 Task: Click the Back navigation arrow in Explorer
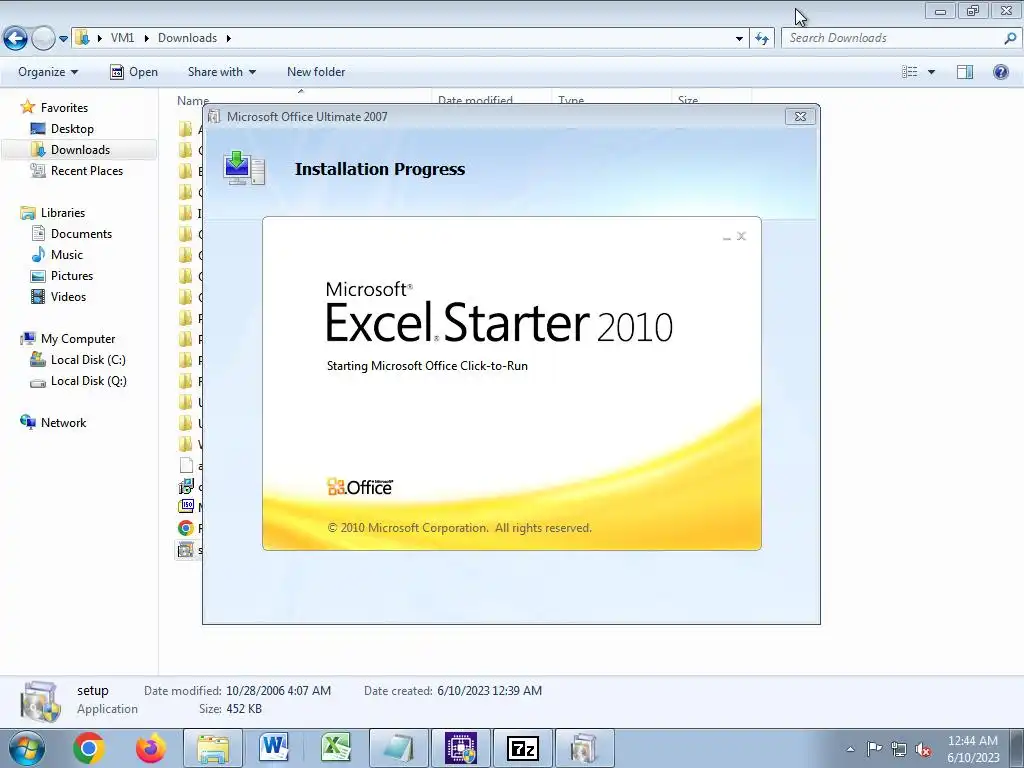(x=16, y=39)
